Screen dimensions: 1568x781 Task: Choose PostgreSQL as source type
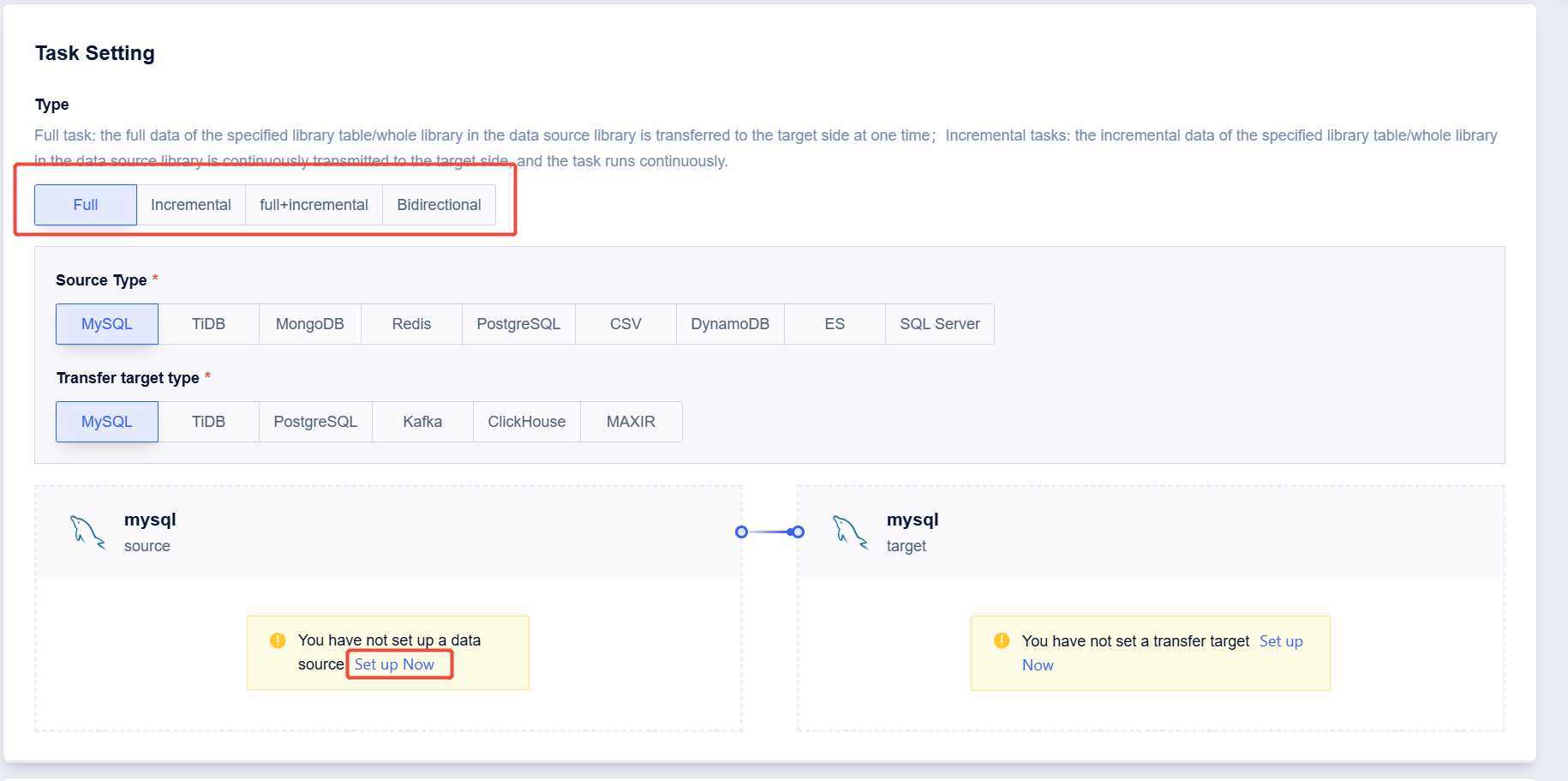pos(518,324)
